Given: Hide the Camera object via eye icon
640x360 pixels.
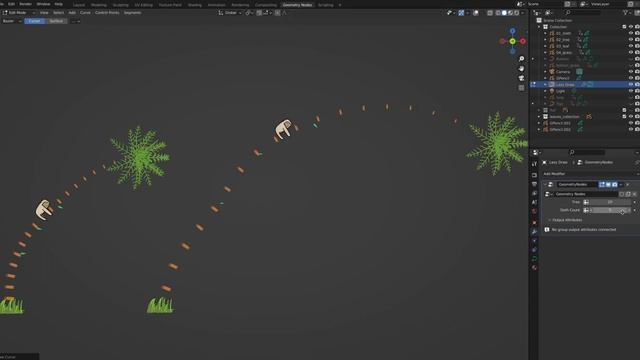Looking at the screenshot, I should [631, 72].
